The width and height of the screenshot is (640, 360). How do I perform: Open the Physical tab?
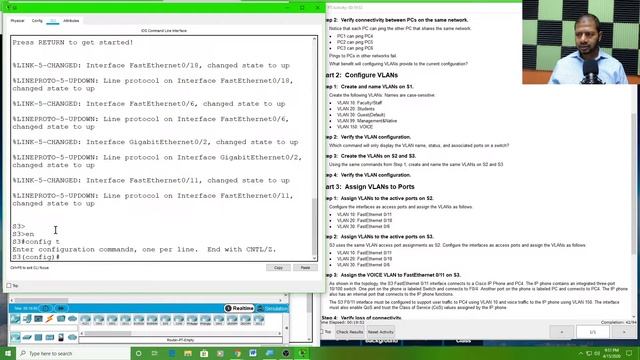[x=17, y=20]
